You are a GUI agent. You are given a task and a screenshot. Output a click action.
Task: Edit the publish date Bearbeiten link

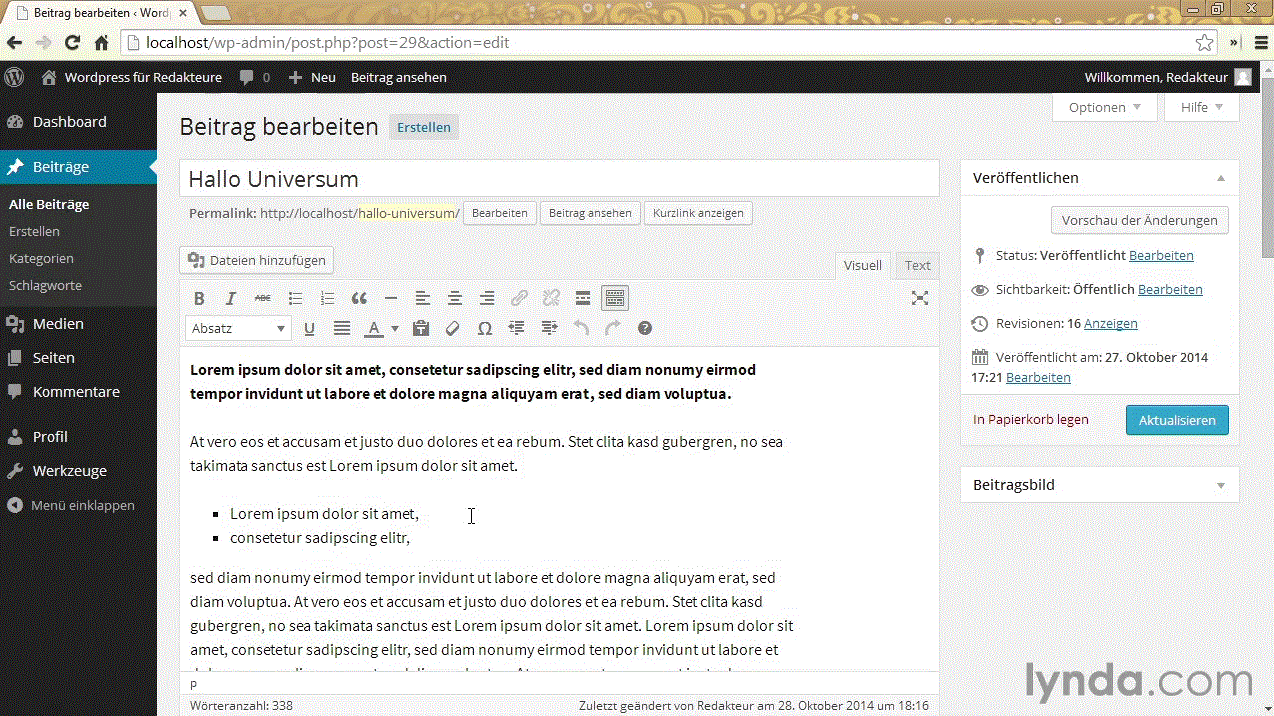coord(1038,377)
